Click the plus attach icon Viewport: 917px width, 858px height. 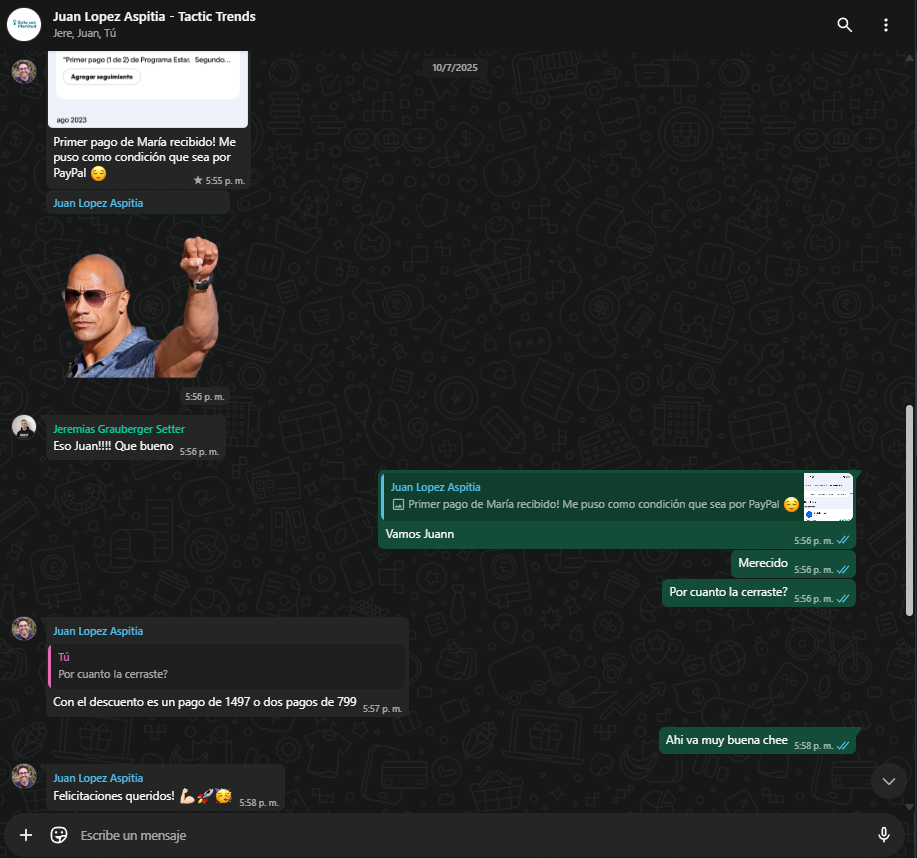26,835
